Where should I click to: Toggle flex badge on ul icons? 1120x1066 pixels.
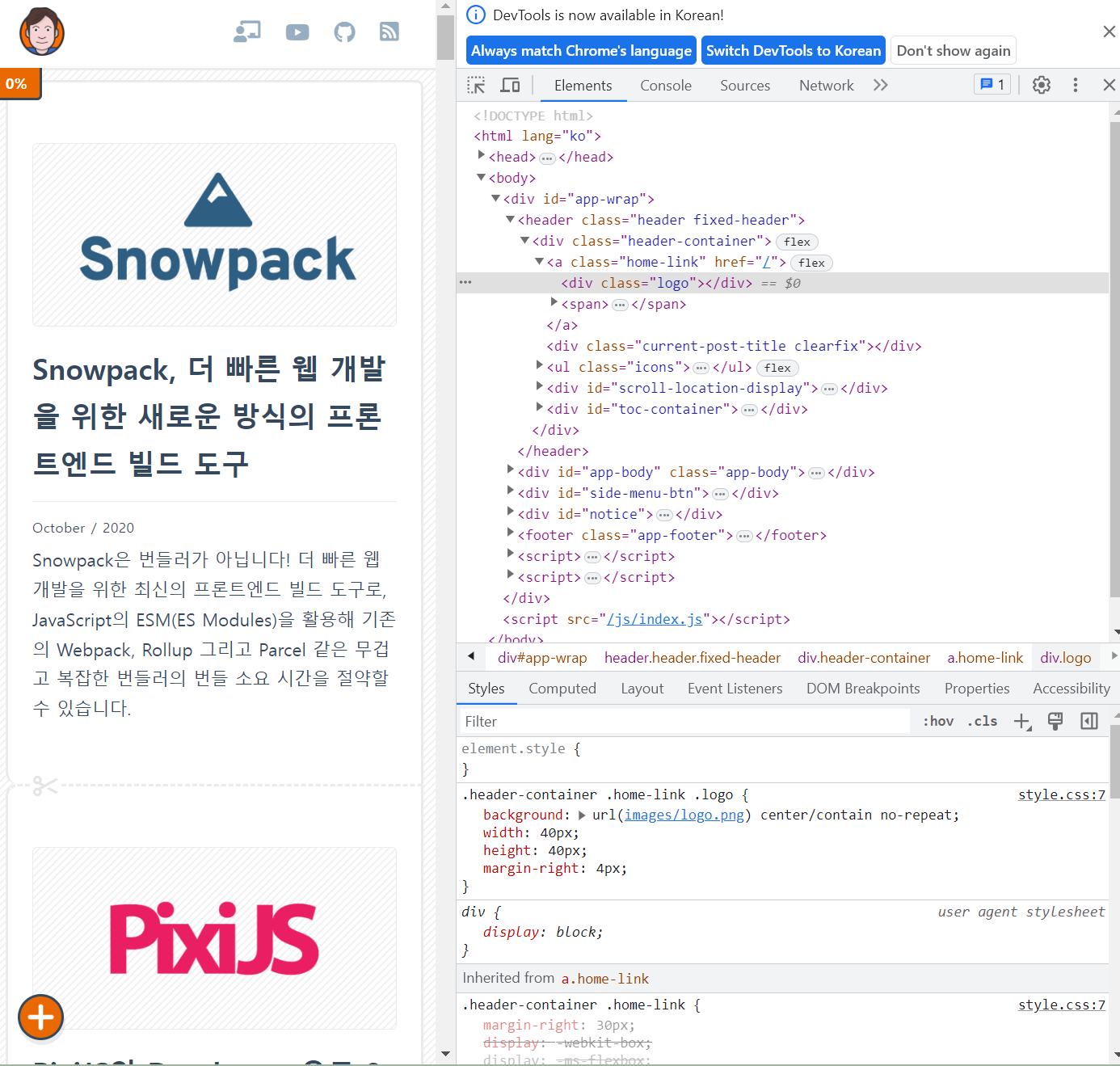click(777, 368)
